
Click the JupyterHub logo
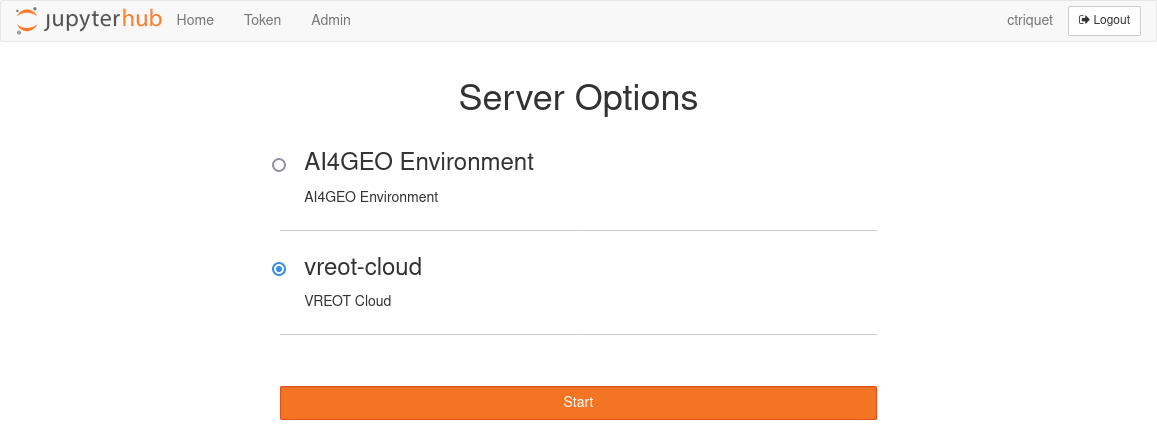[89, 21]
